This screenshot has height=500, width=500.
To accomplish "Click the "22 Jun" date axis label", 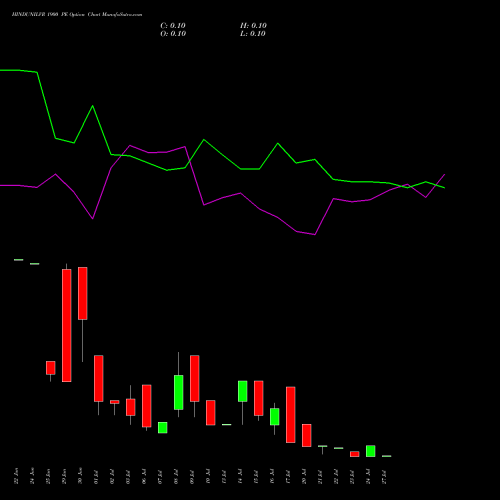I will tap(16, 476).
